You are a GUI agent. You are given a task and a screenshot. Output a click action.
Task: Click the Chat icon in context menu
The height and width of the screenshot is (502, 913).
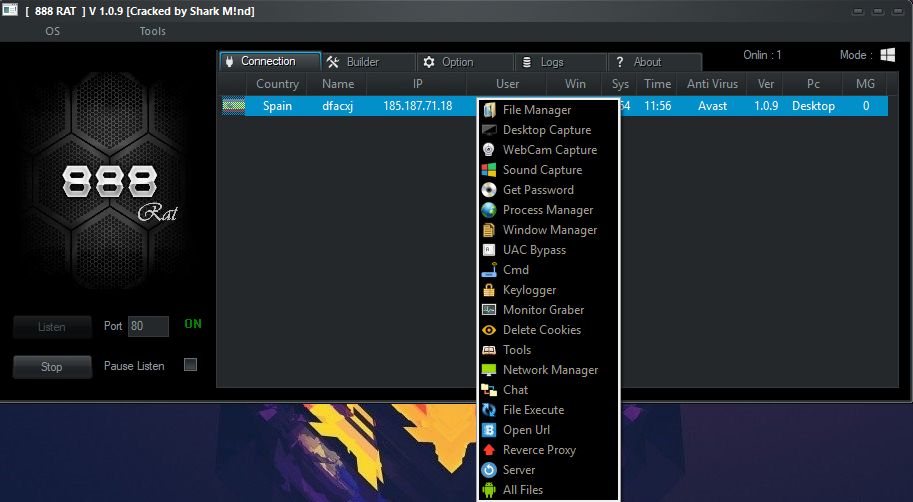coord(489,390)
